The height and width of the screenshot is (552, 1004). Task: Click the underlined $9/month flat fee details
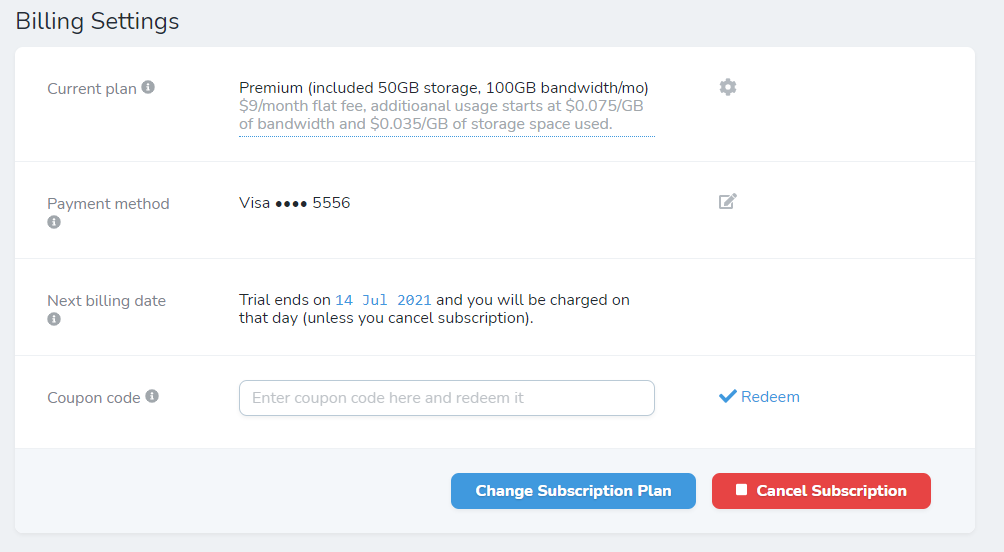click(441, 115)
